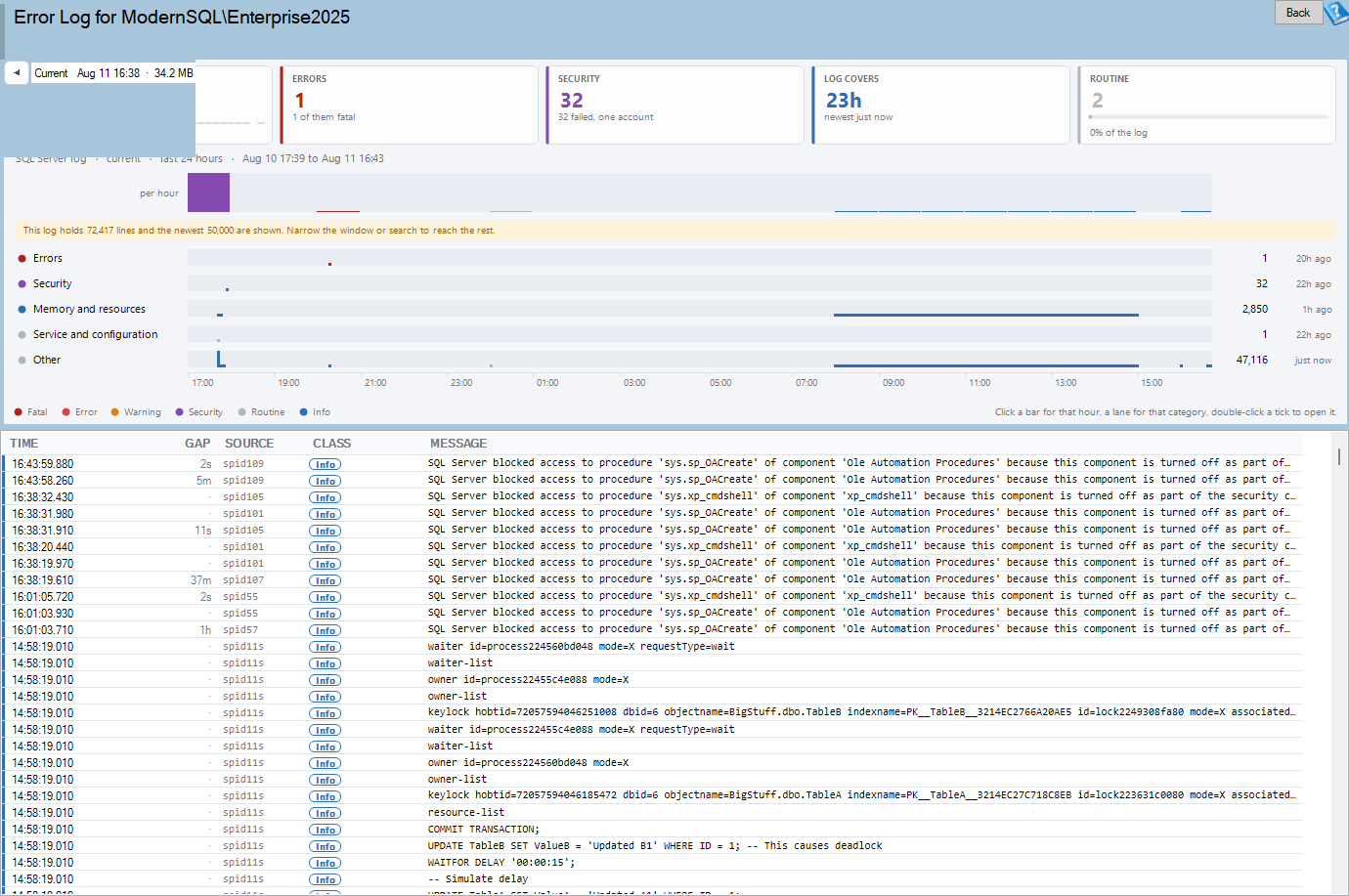Click the '1h ago' label
This screenshot has height=896, width=1349.
point(1317,310)
